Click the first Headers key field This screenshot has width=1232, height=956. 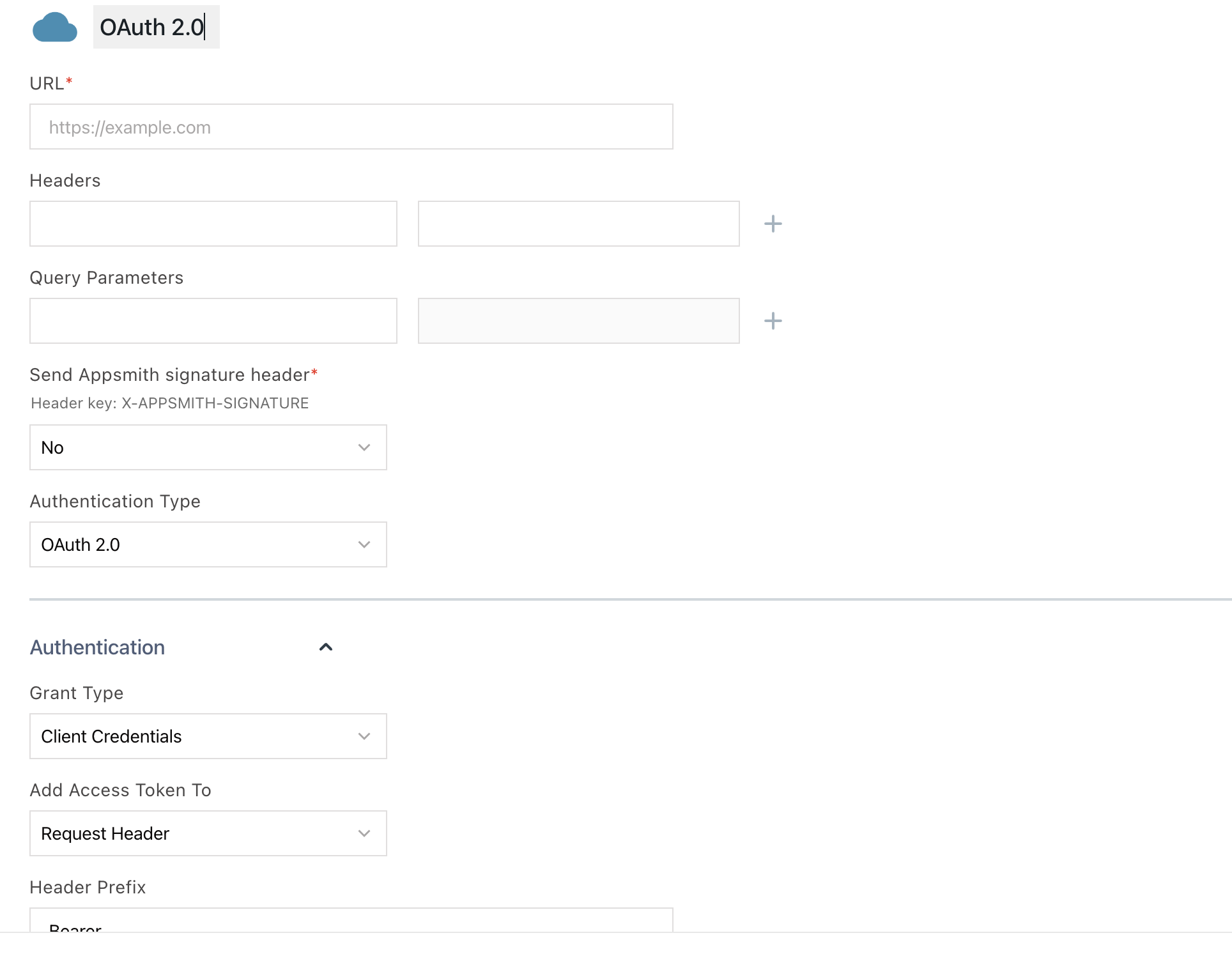click(213, 224)
